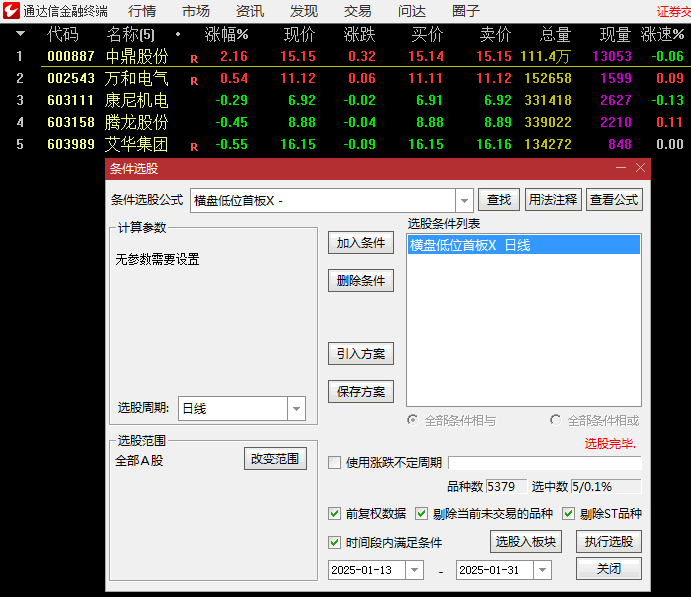This screenshot has width=691, height=597.
Task: Click the 卖价 column header
Action: click(x=495, y=34)
